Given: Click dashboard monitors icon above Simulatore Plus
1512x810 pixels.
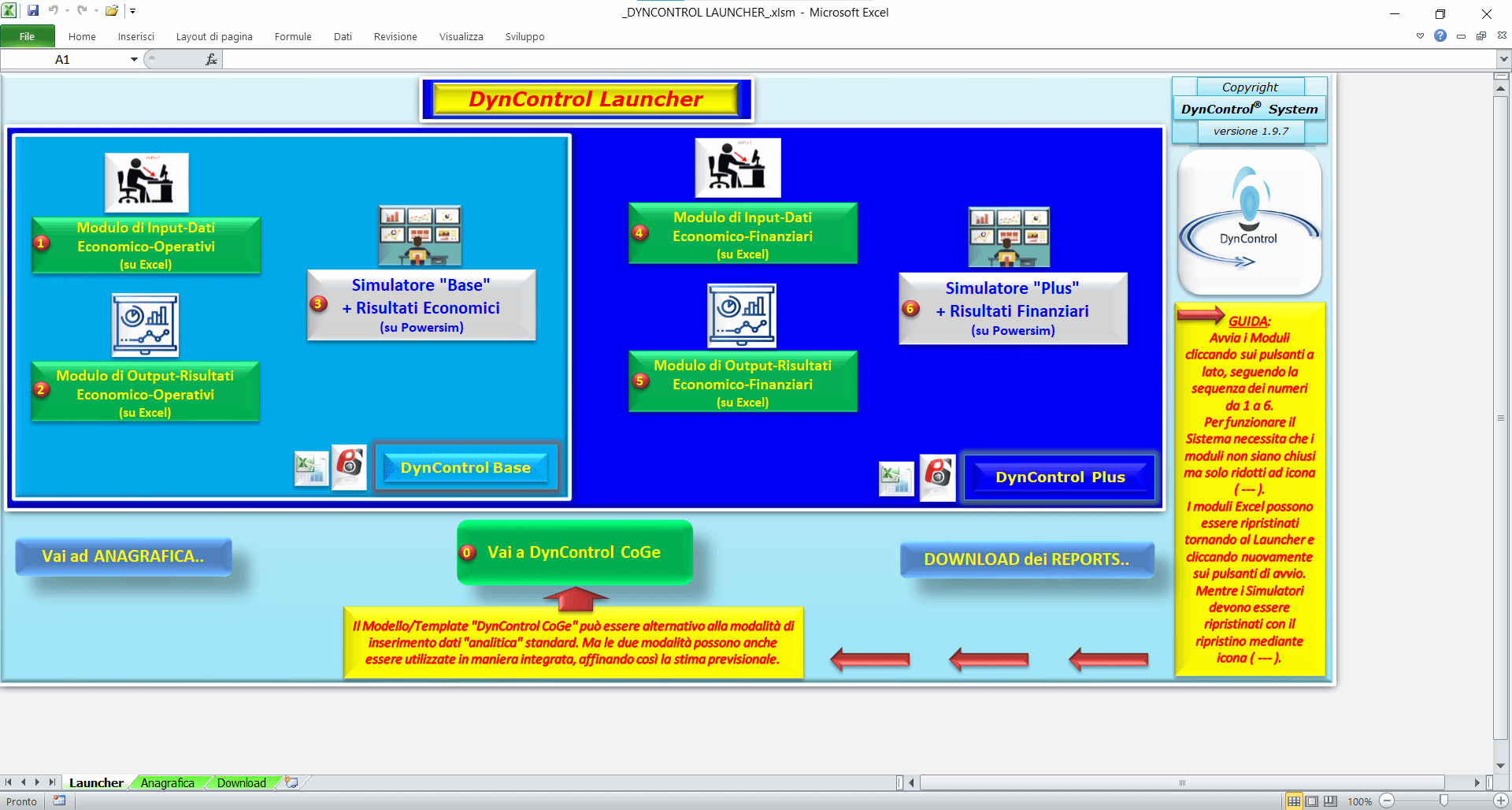Looking at the screenshot, I should [x=1009, y=237].
